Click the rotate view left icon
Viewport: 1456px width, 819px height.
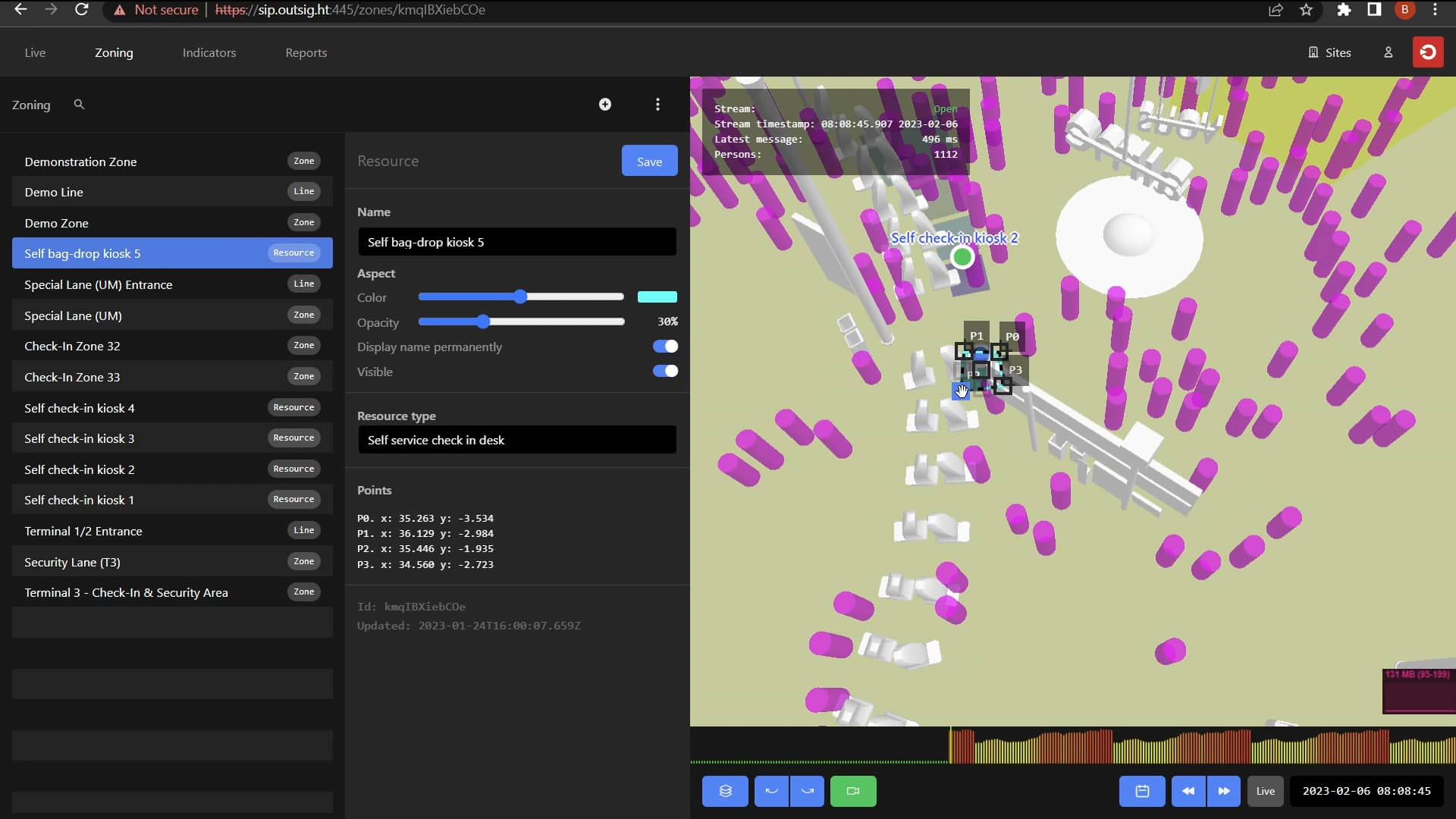click(773, 791)
